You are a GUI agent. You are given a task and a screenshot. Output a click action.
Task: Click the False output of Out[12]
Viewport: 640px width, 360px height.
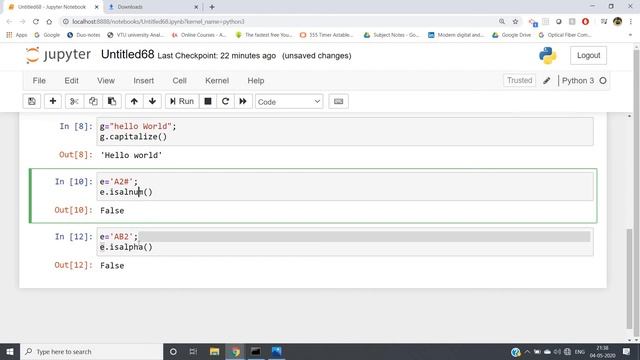tap(112, 266)
